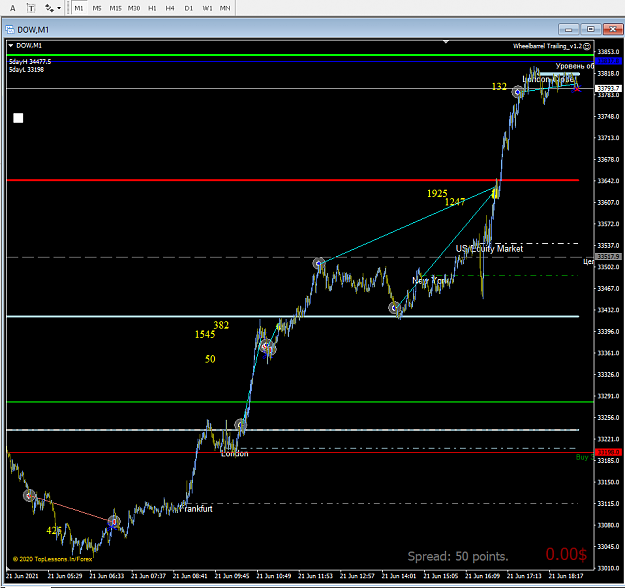The height and width of the screenshot is (588, 625).
Task: Click the yellow 50 label
Action: click(210, 359)
